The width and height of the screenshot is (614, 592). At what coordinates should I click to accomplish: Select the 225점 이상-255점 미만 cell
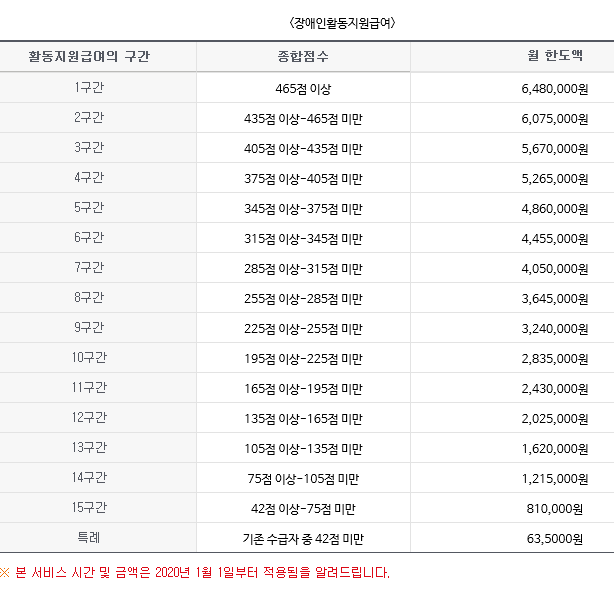tap(303, 328)
